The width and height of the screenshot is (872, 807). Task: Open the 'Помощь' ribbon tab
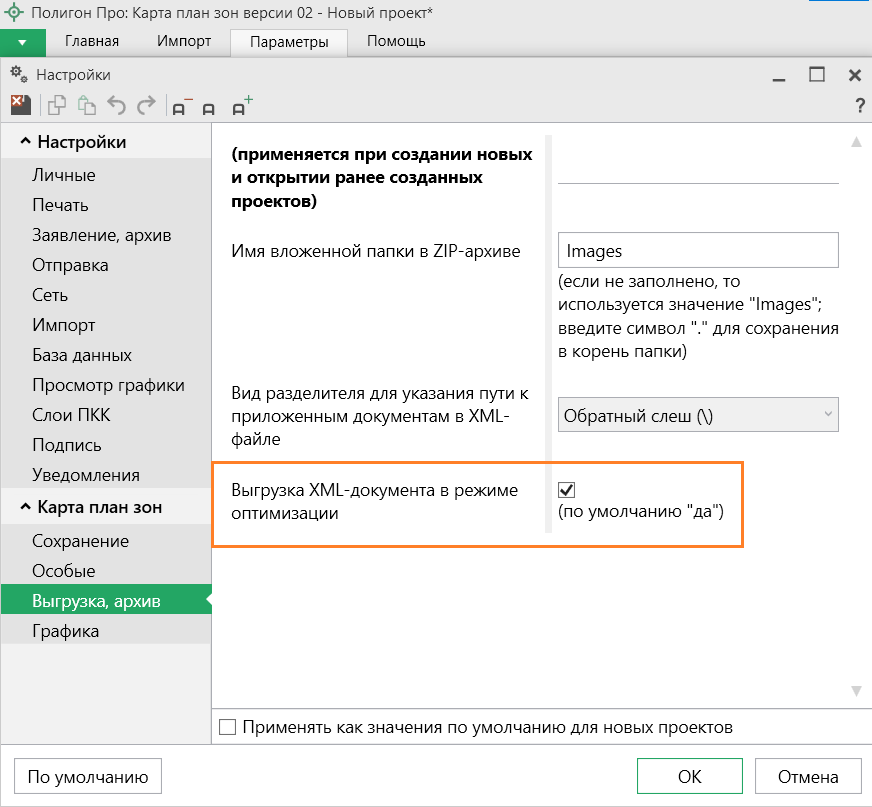(396, 42)
